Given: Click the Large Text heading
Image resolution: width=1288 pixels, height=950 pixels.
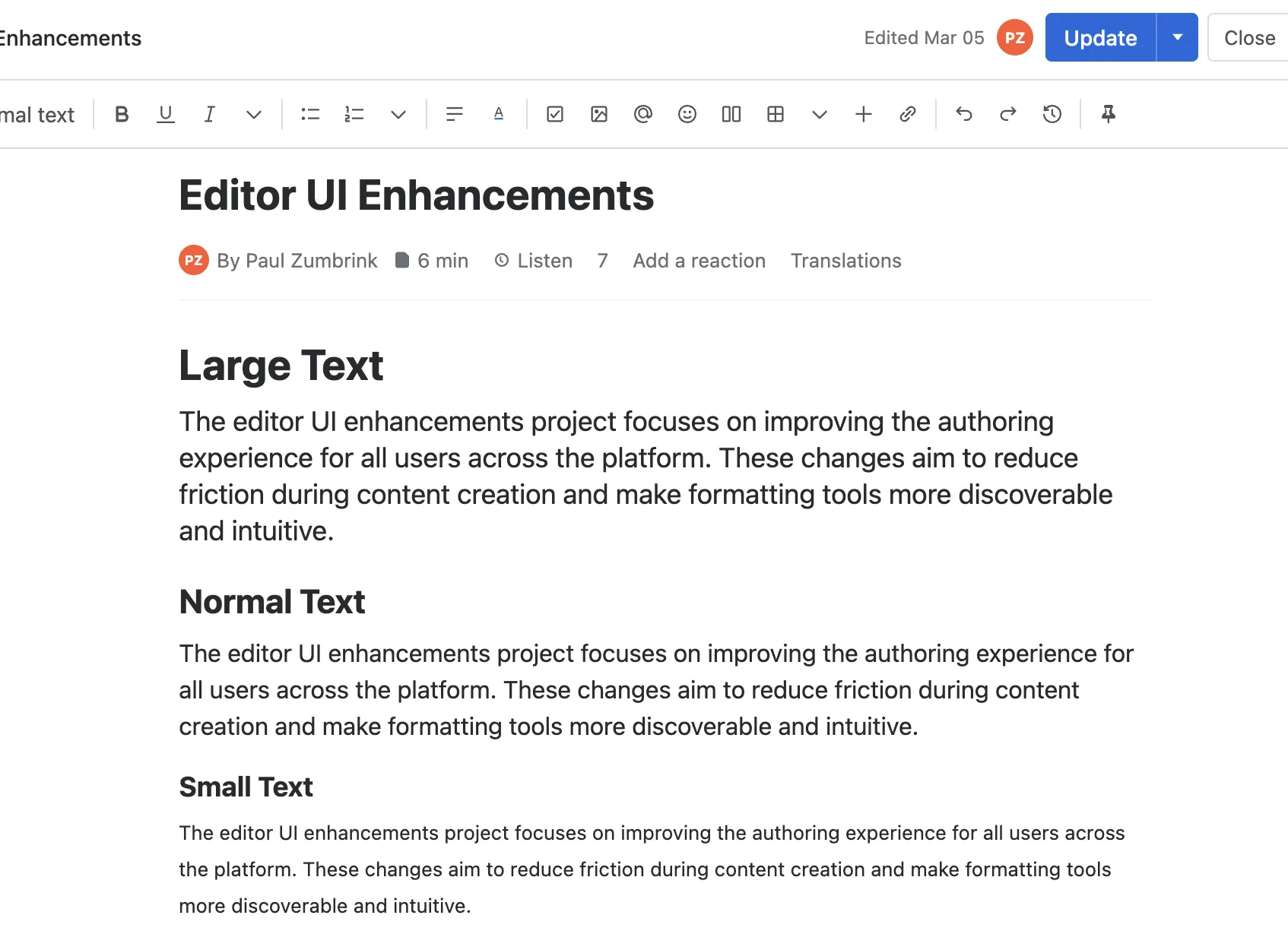Looking at the screenshot, I should click(x=281, y=366).
